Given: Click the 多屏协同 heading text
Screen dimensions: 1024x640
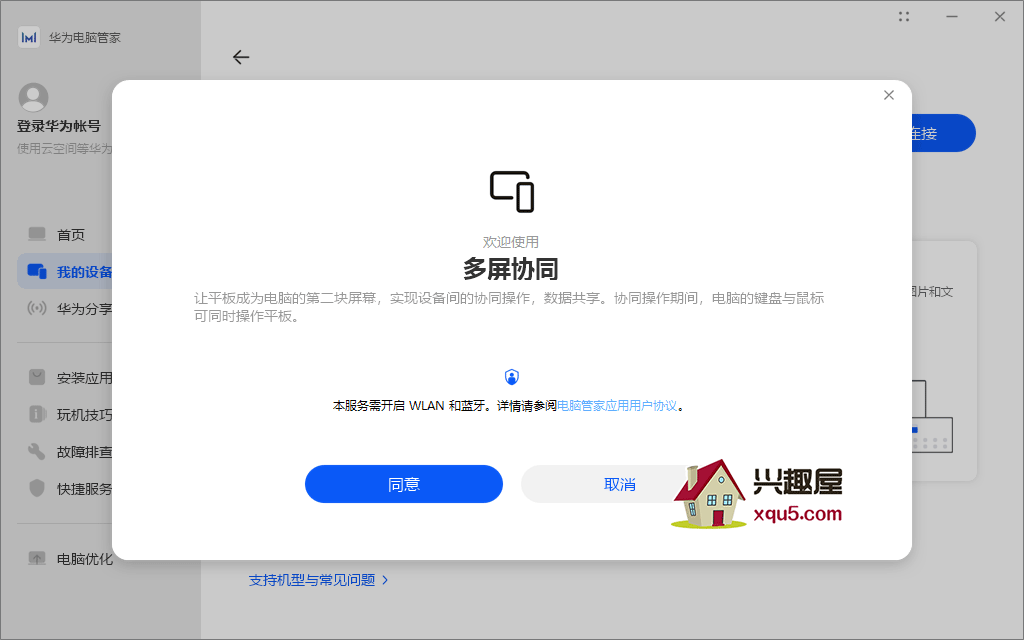Looking at the screenshot, I should click(511, 269).
